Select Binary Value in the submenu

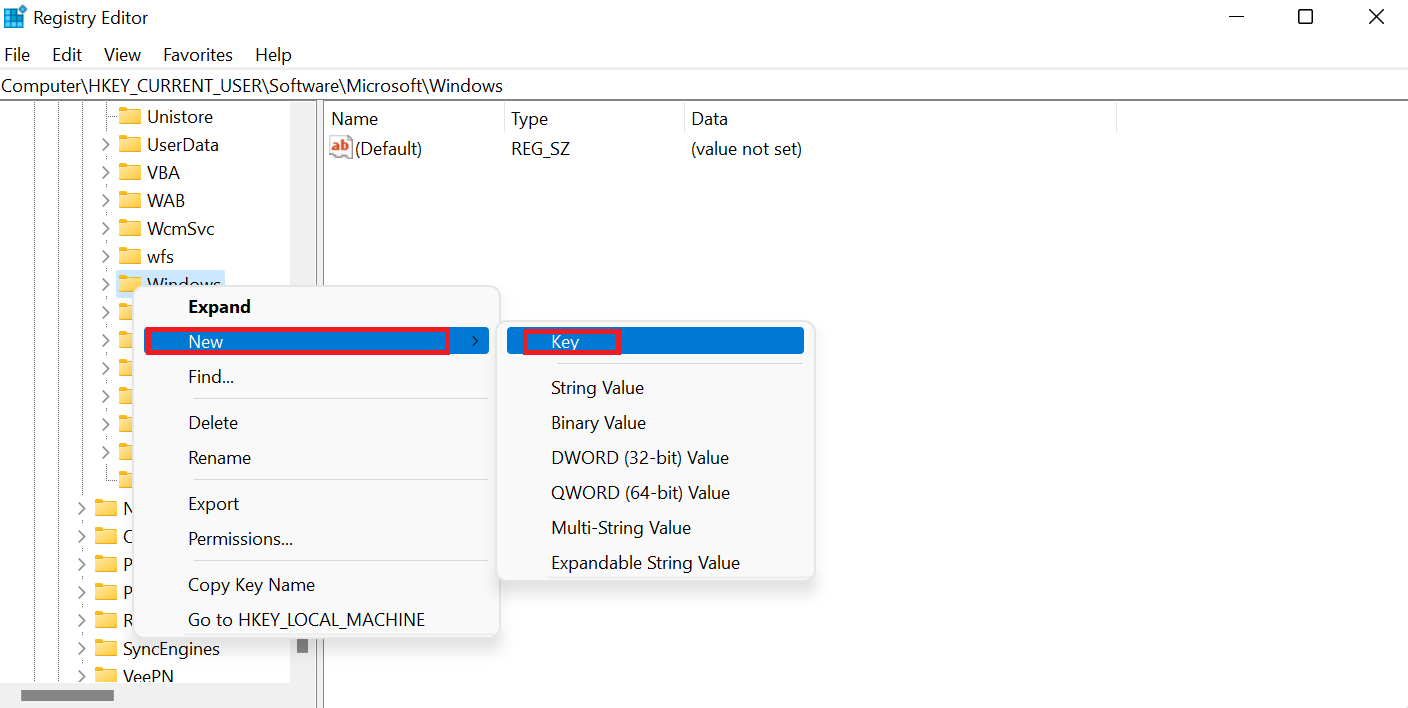(x=655, y=423)
